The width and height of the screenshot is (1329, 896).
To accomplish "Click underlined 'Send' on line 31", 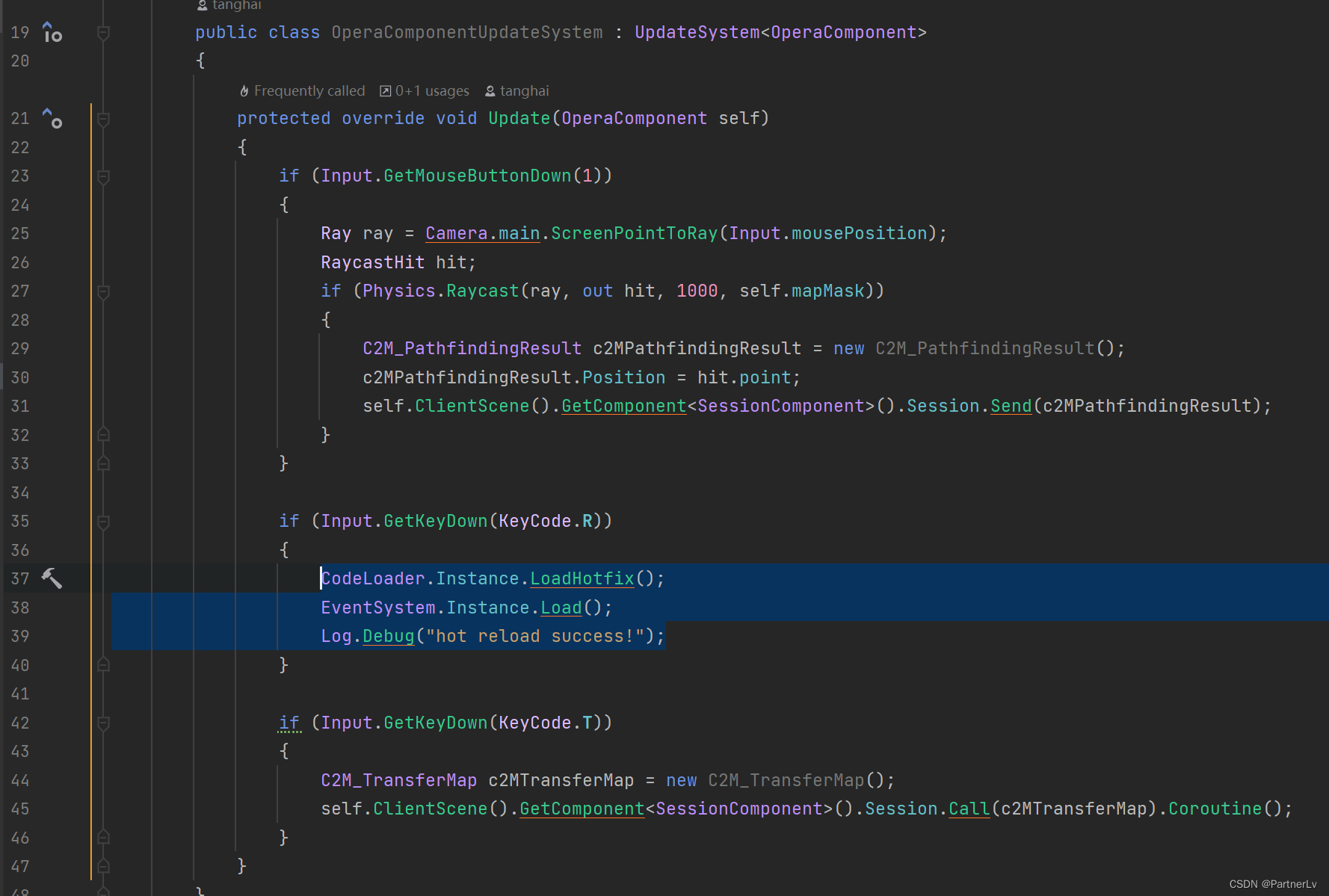I will [x=1011, y=406].
